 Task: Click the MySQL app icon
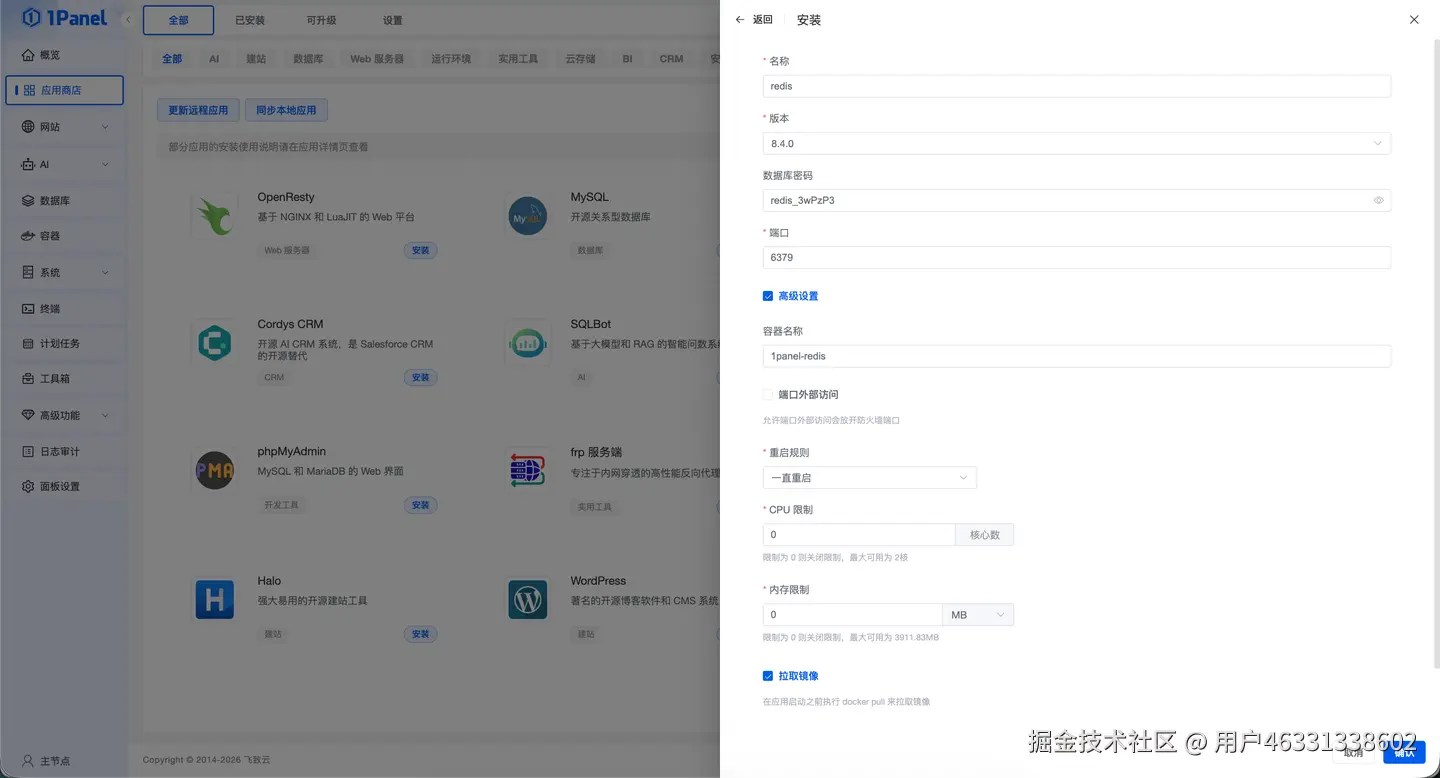coord(527,215)
